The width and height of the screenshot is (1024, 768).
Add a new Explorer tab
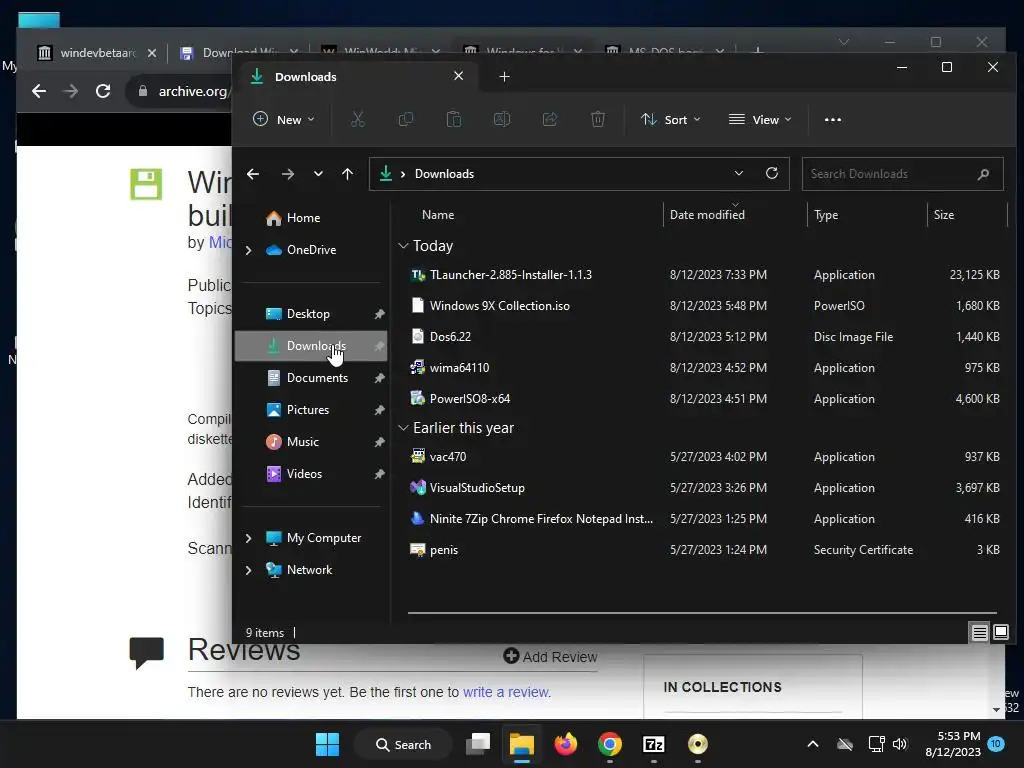point(504,77)
